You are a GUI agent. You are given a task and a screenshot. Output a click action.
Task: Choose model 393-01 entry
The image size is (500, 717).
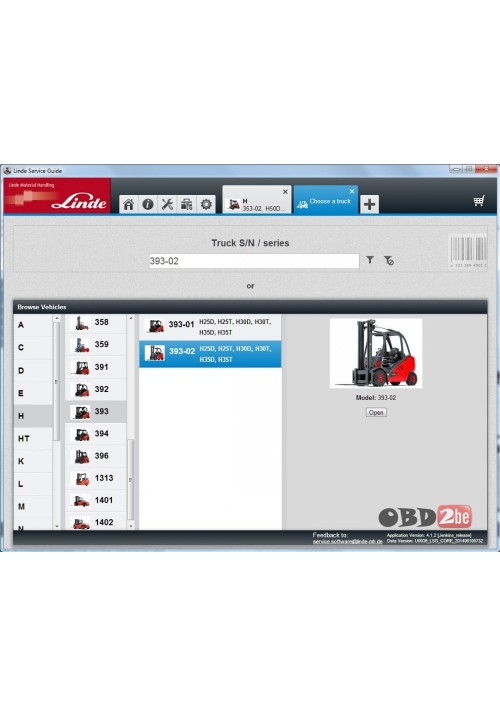210,326
